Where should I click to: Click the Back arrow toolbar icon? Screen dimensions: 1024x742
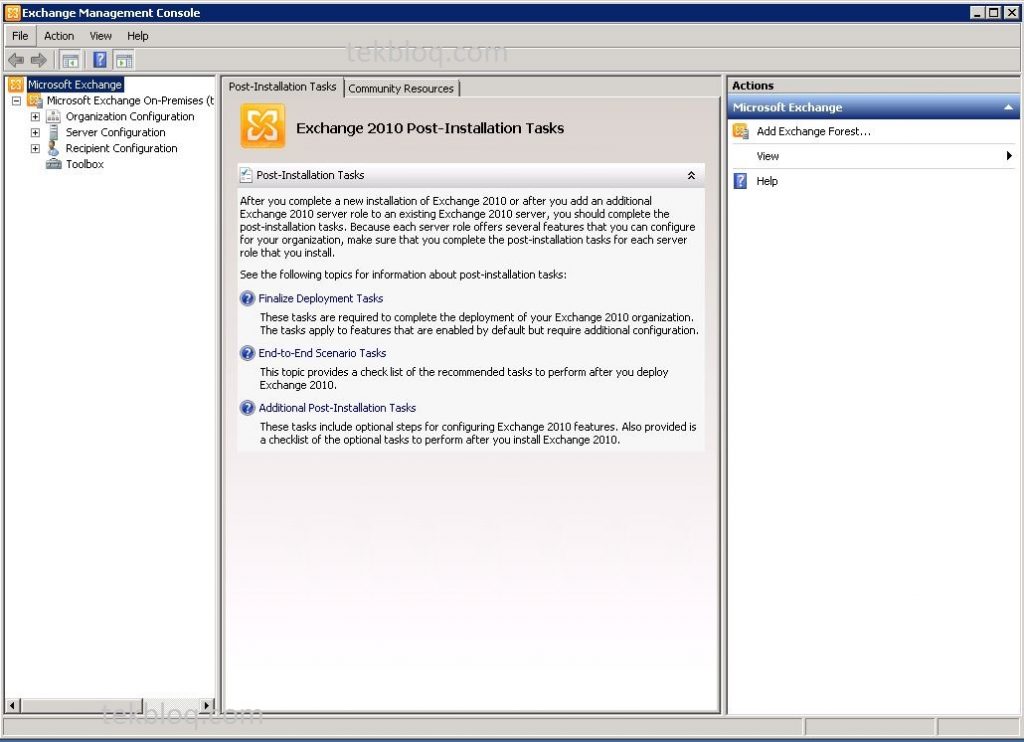click(16, 61)
